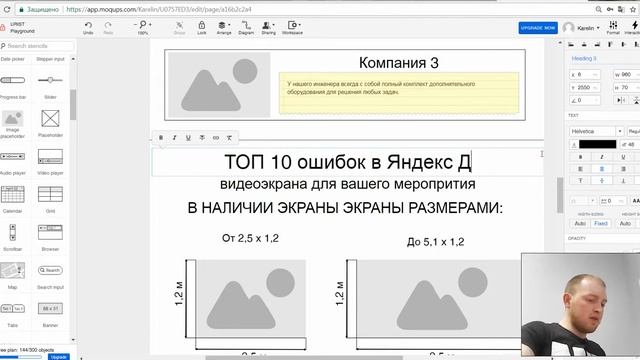
Task: Click Italic in the floating text toolbar
Action: 174,138
